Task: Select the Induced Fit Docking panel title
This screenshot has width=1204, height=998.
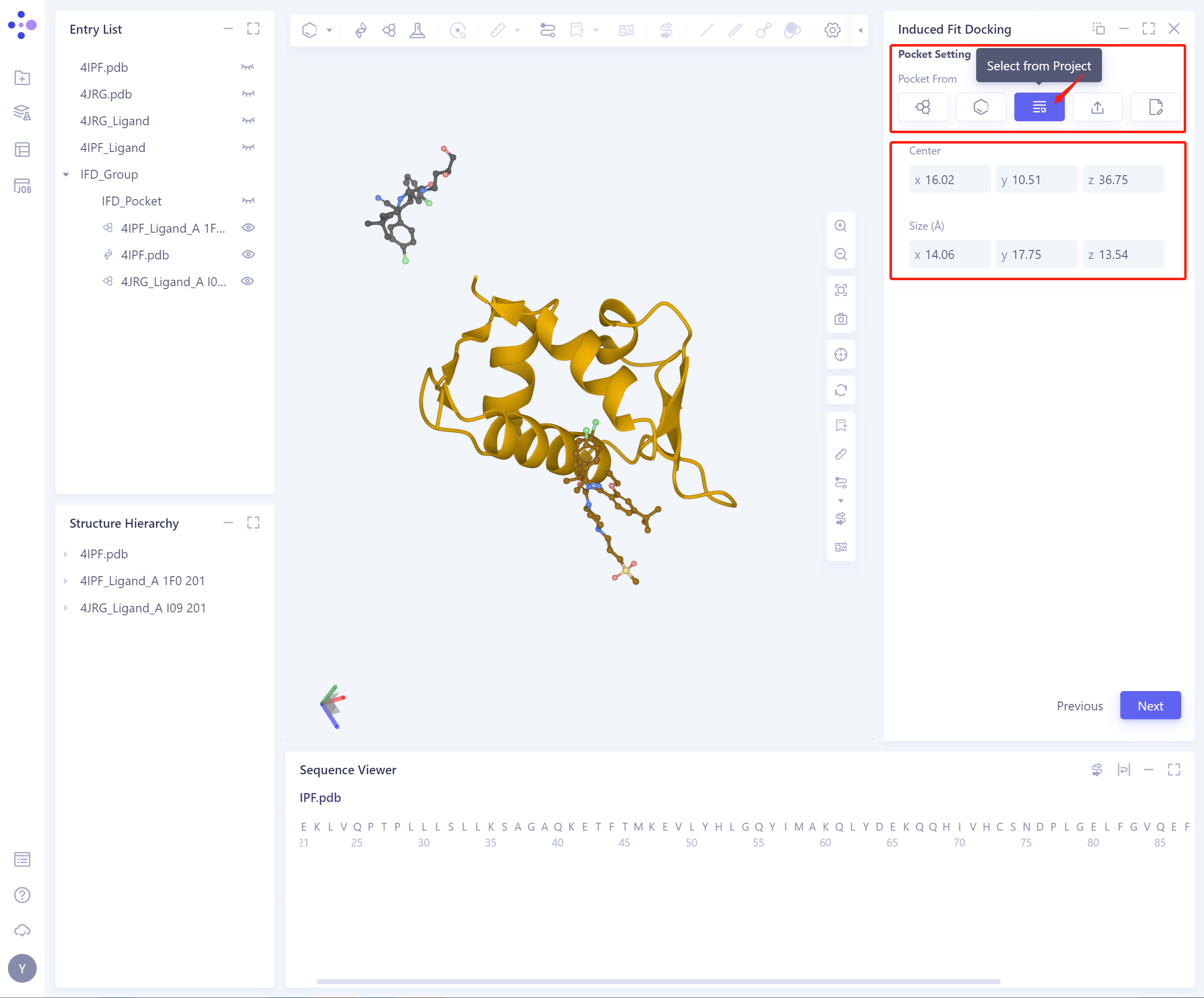Action: coord(955,29)
